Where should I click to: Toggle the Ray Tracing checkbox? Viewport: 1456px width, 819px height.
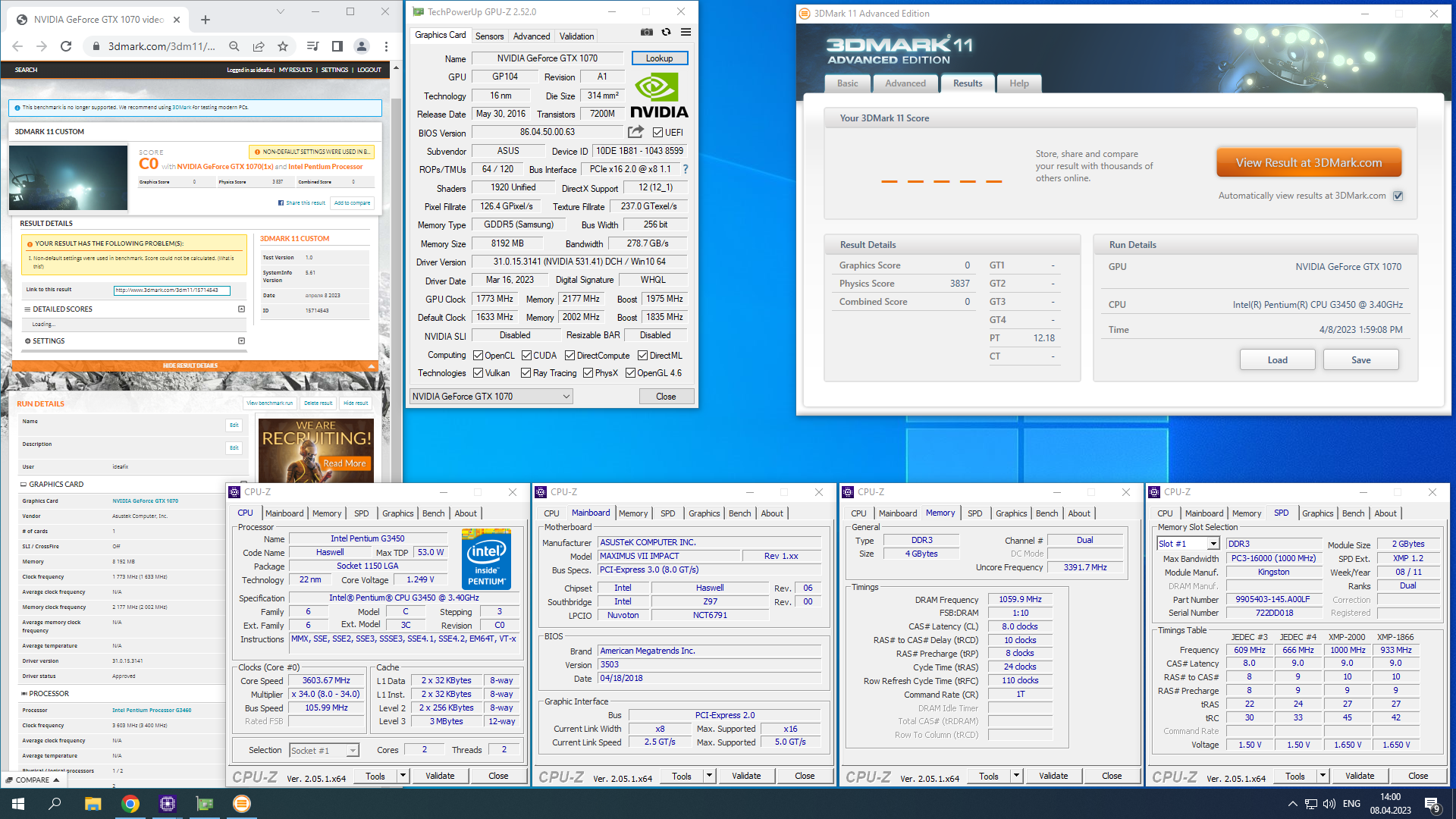(526, 373)
